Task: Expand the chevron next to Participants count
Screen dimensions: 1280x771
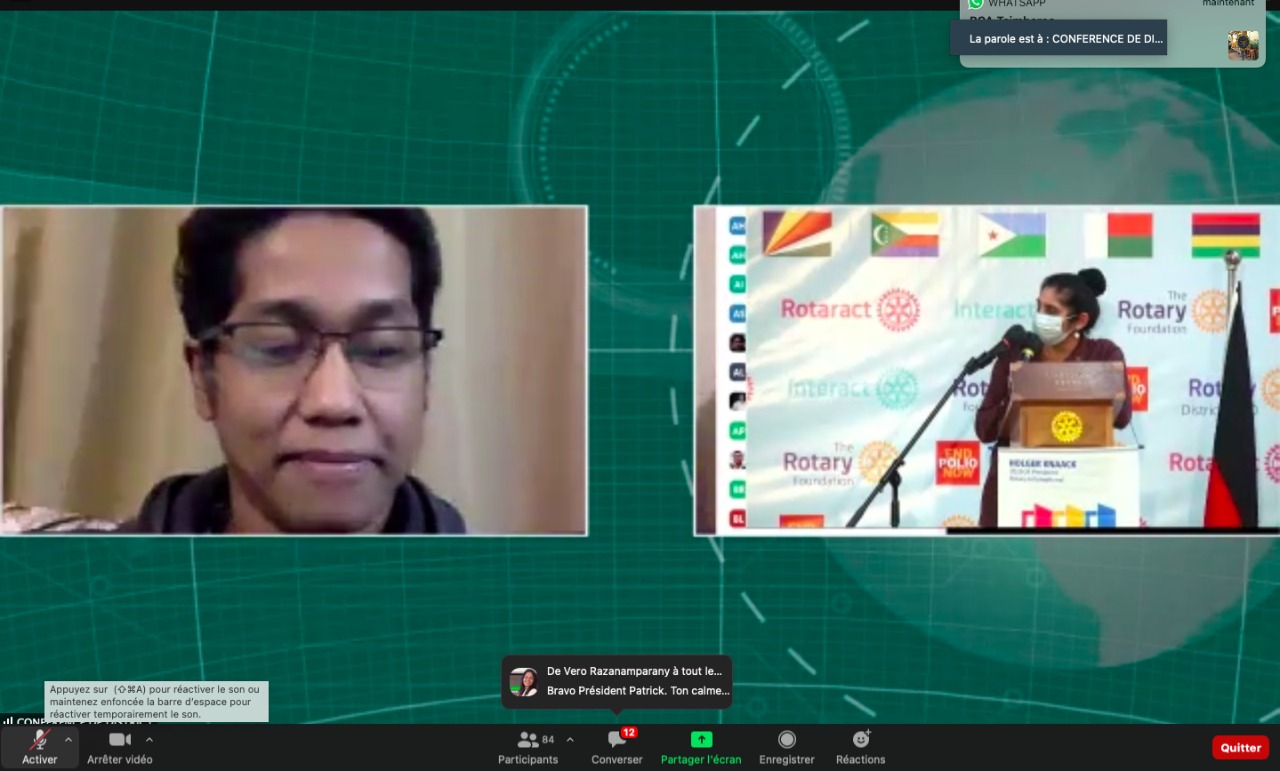Action: [570, 740]
